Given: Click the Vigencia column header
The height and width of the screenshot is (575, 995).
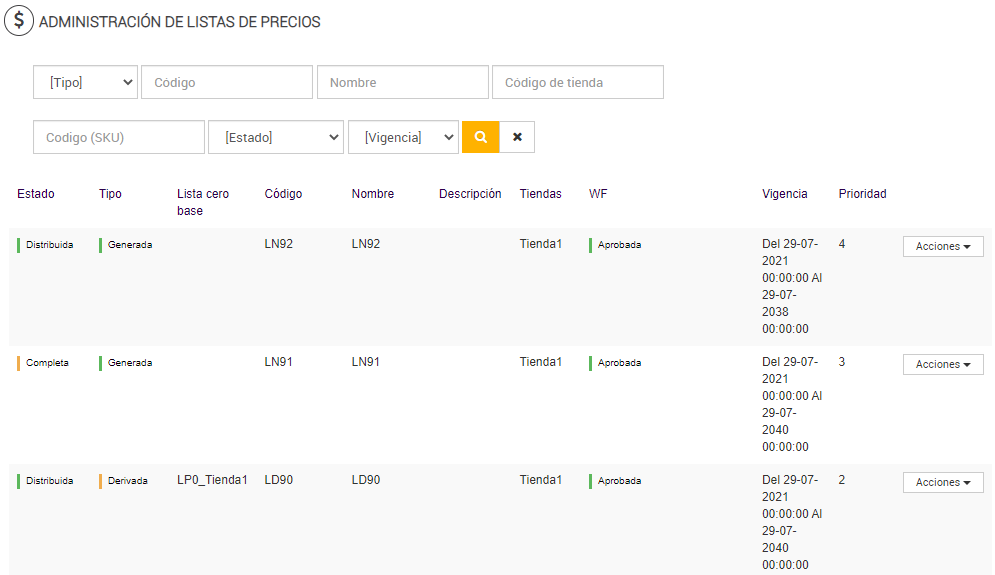Looking at the screenshot, I should 784,194.
